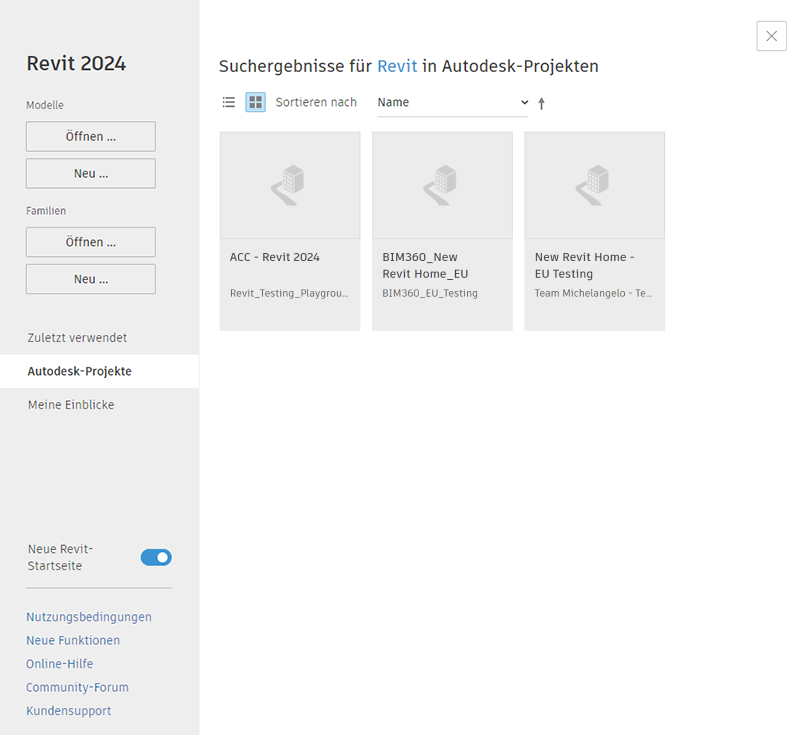The image size is (800, 735).
Task: Click the Team Michelangelo hub name
Action: 593,293
